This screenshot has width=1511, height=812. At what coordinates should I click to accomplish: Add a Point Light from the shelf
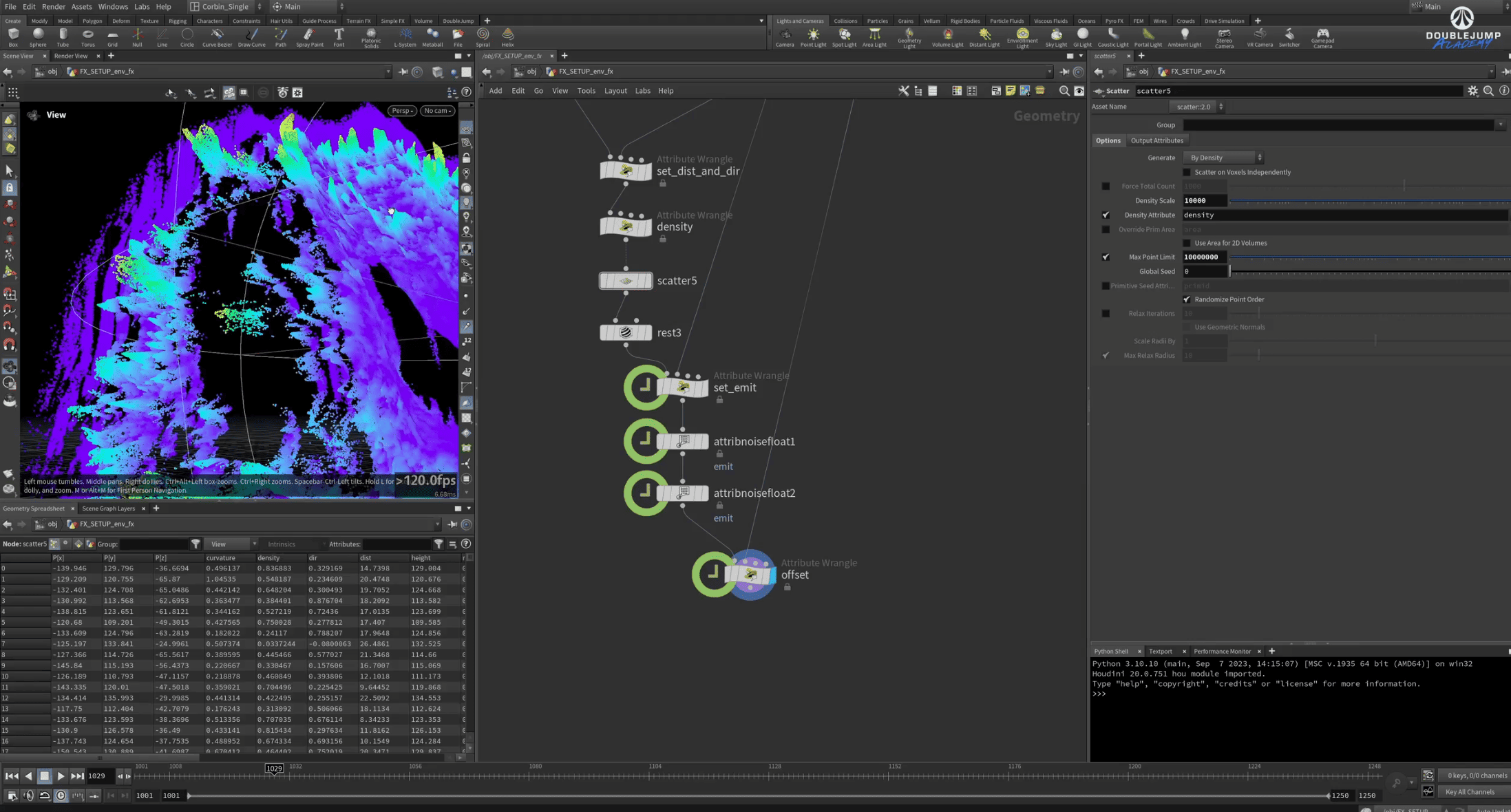click(x=813, y=37)
